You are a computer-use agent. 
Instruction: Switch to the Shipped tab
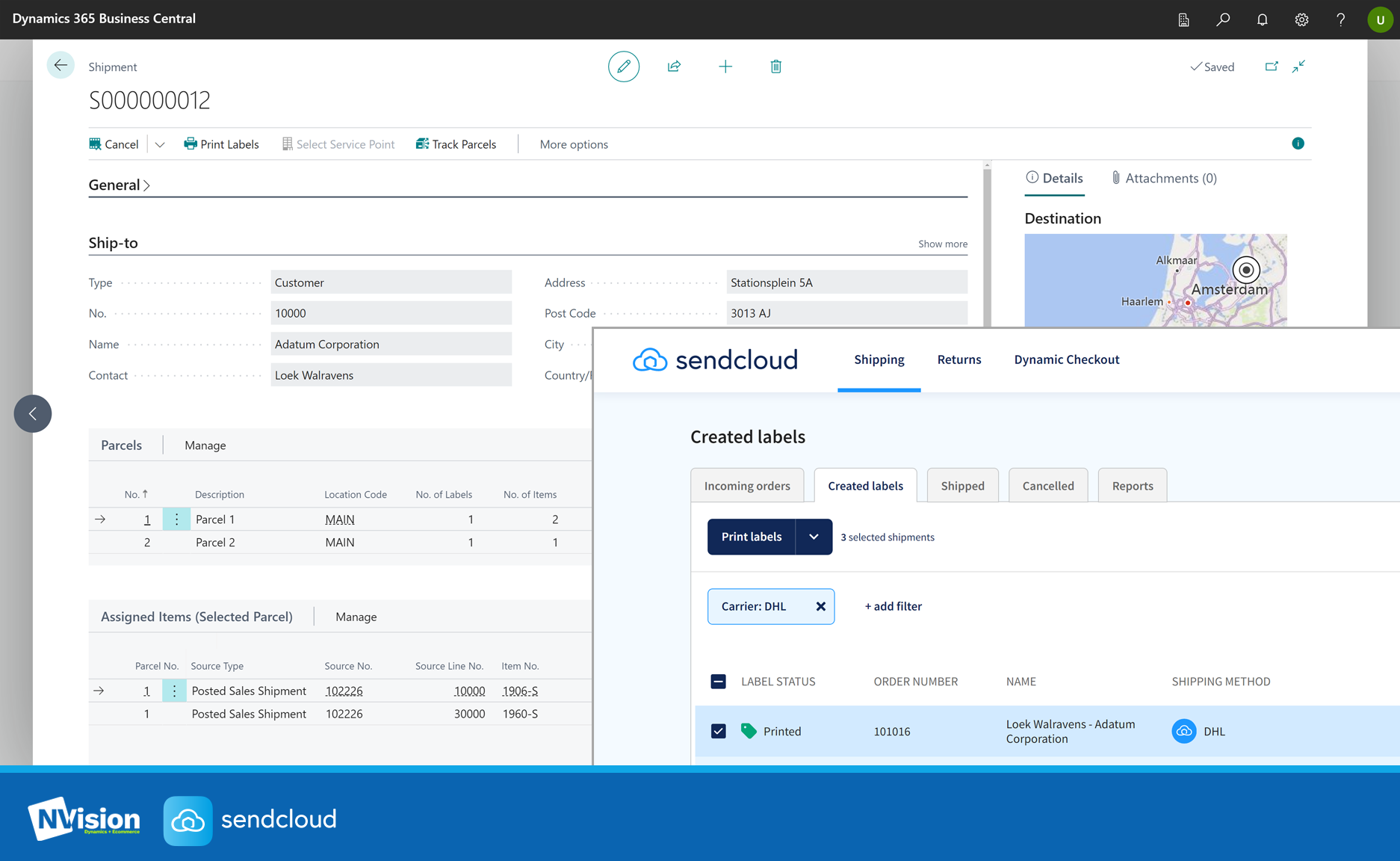click(962, 486)
